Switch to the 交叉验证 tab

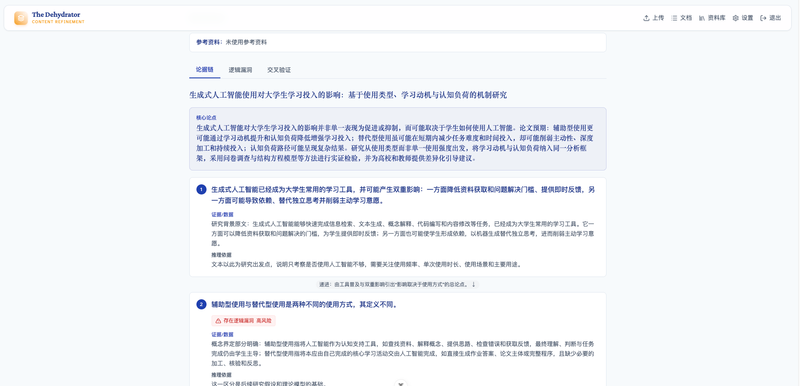[279, 70]
